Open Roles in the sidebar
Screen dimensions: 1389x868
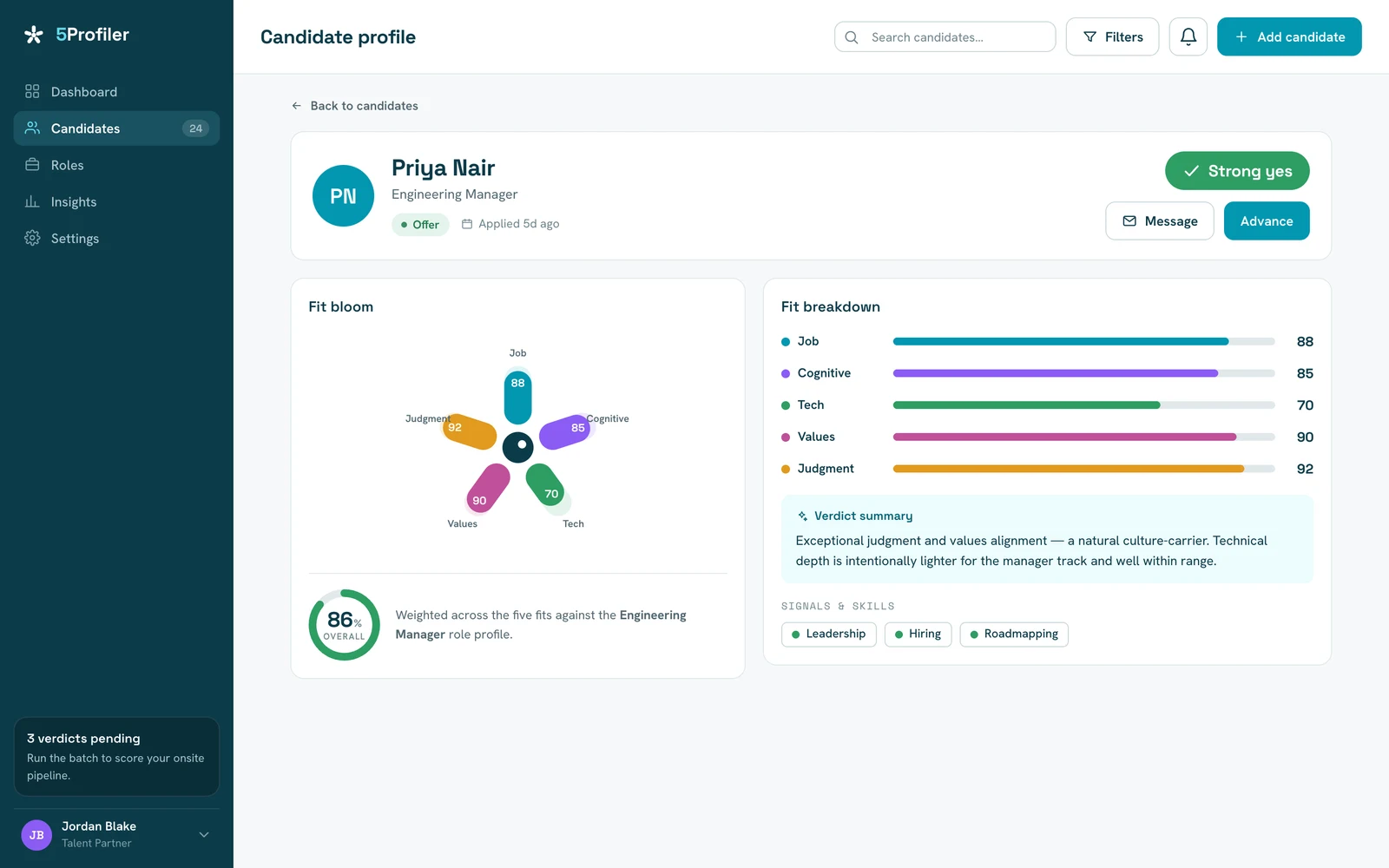tap(116, 165)
